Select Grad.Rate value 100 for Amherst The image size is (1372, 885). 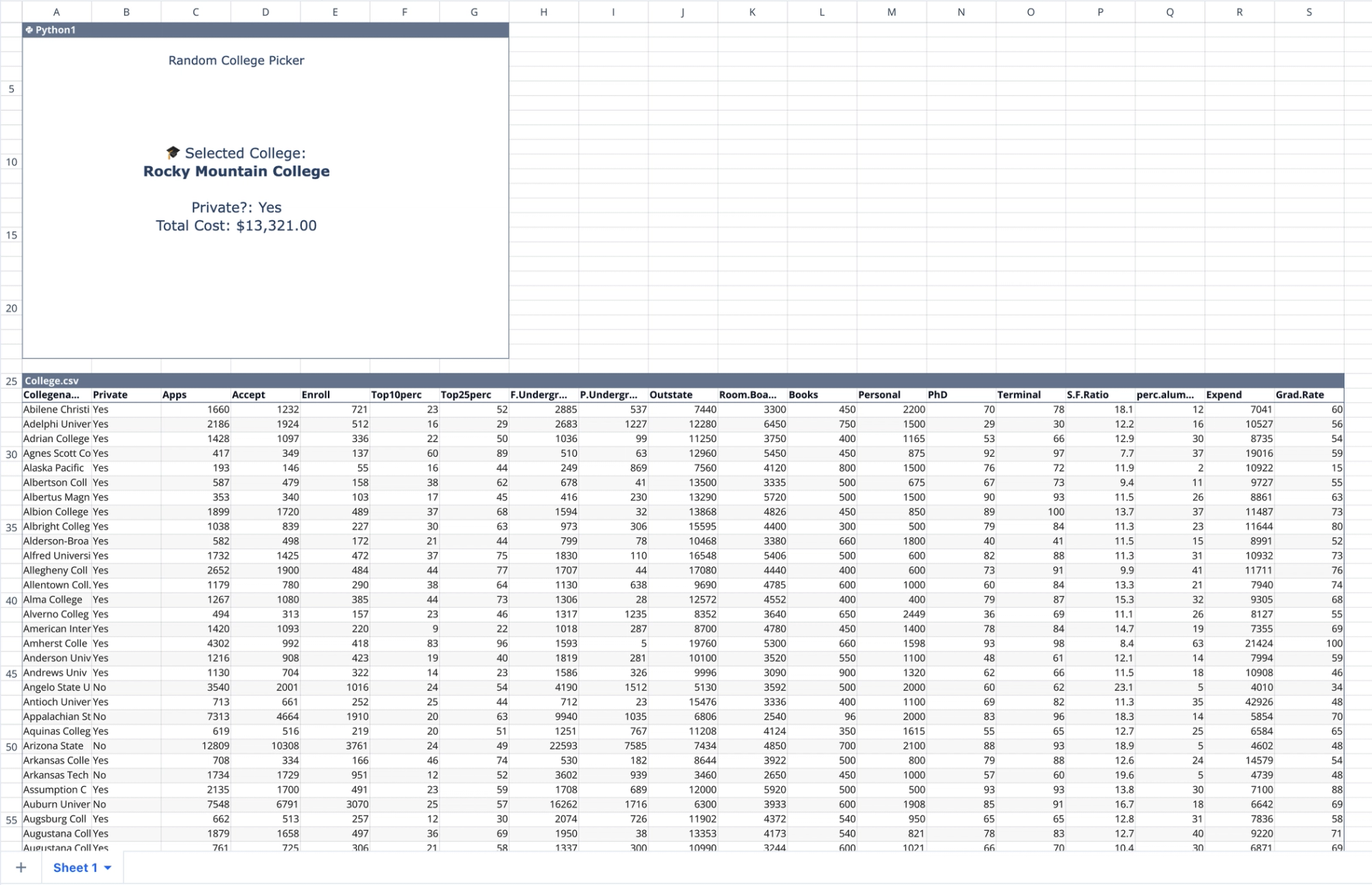tap(1308, 643)
